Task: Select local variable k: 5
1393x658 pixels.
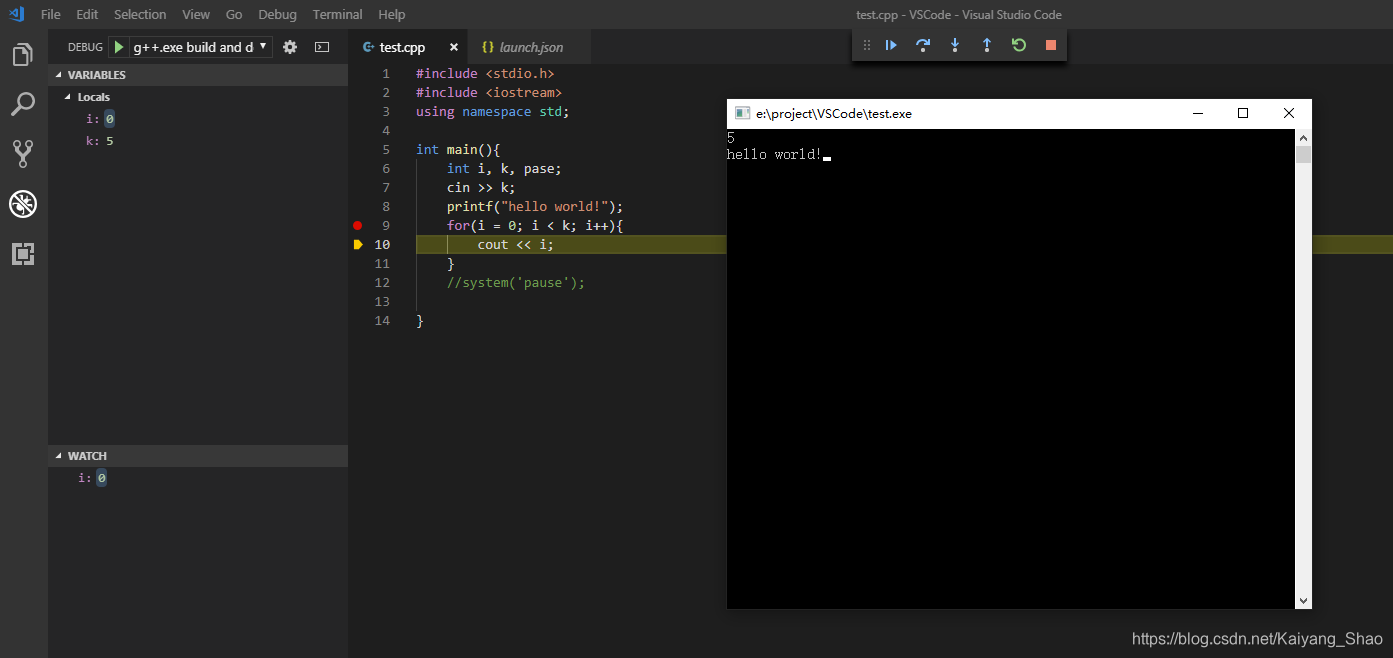Action: [198, 141]
